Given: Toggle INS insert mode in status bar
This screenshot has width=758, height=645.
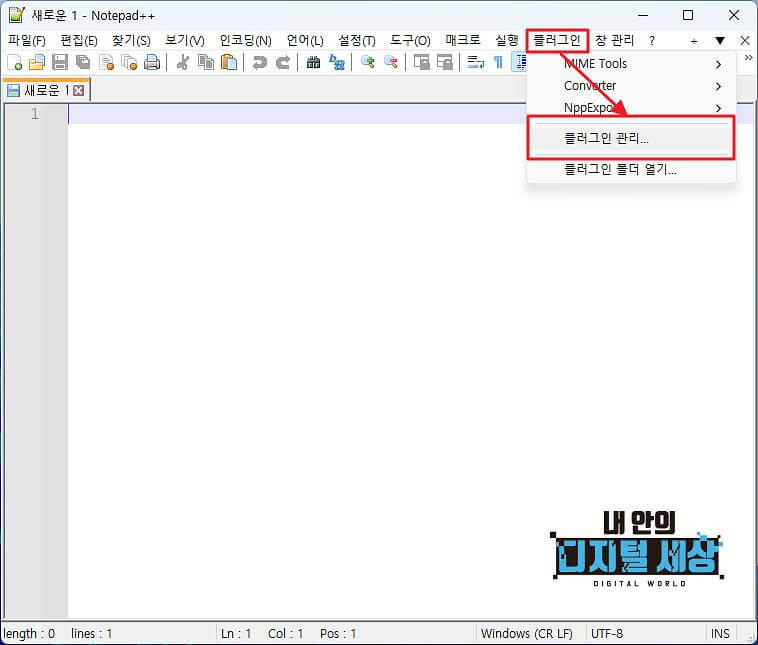Looking at the screenshot, I should coord(720,633).
